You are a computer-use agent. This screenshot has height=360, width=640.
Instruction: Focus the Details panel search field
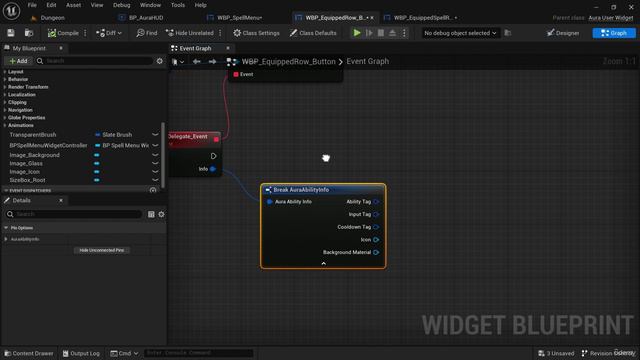point(73,214)
